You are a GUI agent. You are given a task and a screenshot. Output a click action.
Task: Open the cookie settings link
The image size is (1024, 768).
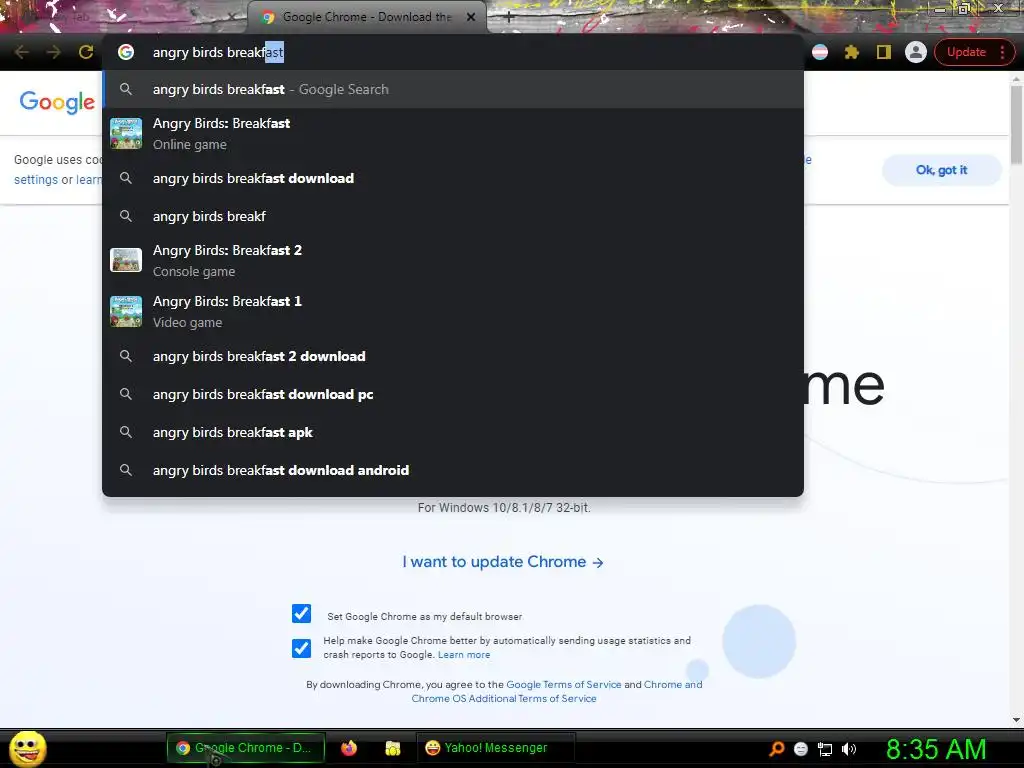click(x=36, y=180)
